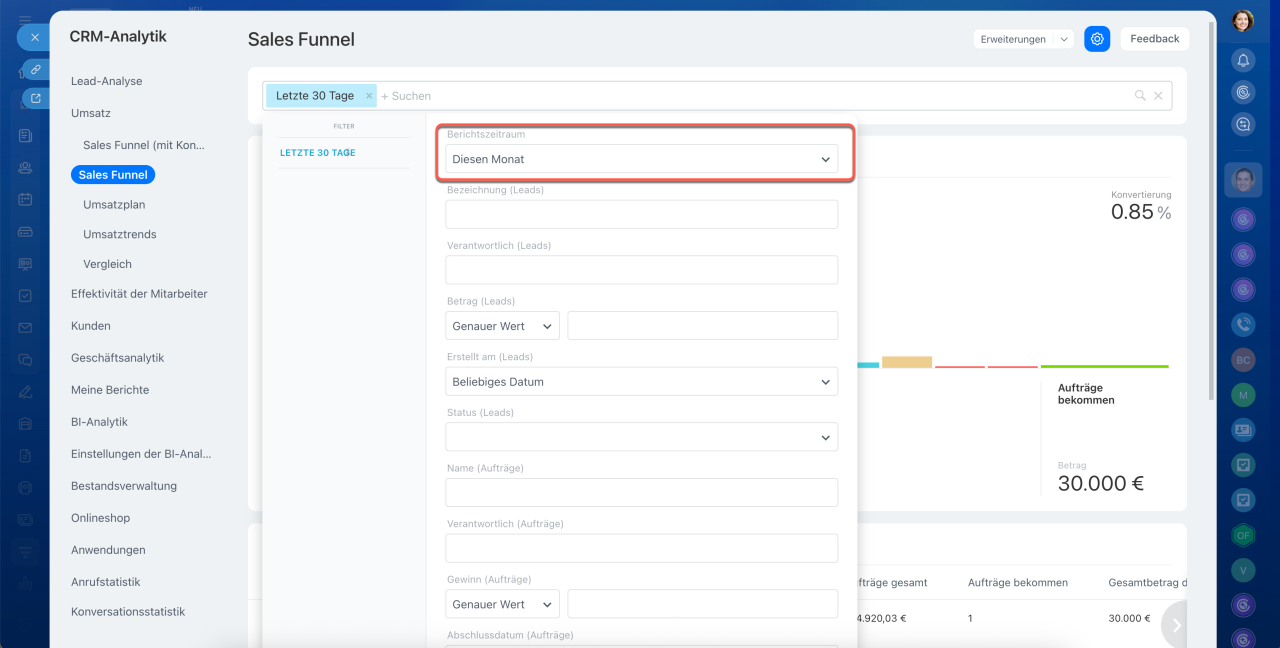The height and width of the screenshot is (648, 1280).
Task: Open Lead-Analyse in the sidebar menu
Action: coord(106,81)
